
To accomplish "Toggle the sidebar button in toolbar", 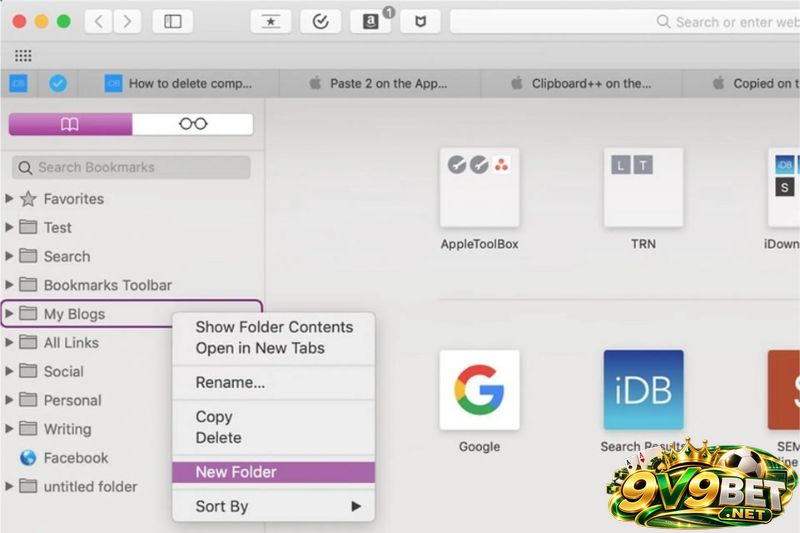I will [172, 21].
